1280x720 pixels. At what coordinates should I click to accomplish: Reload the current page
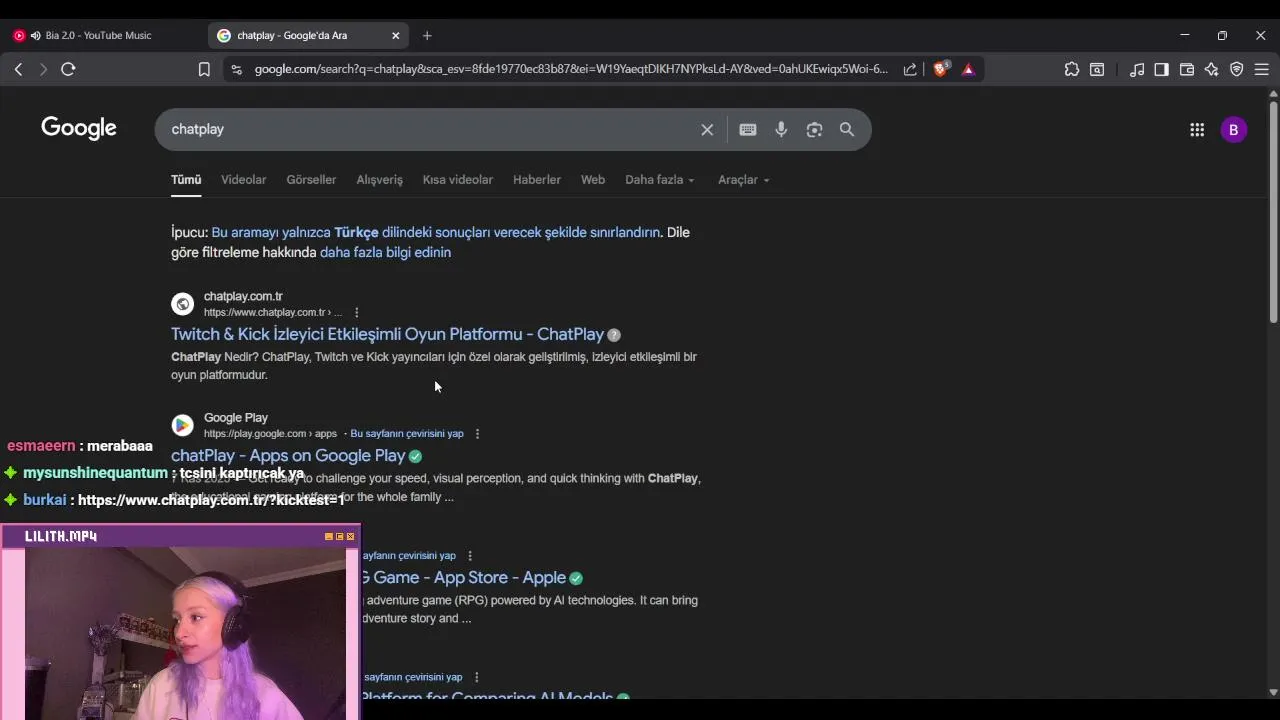click(68, 69)
